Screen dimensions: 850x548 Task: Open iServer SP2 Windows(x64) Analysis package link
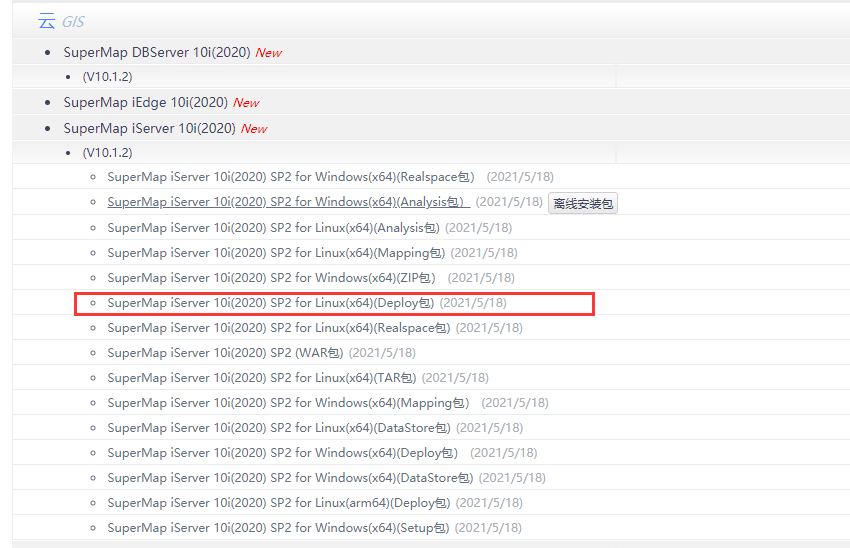[x=288, y=202]
